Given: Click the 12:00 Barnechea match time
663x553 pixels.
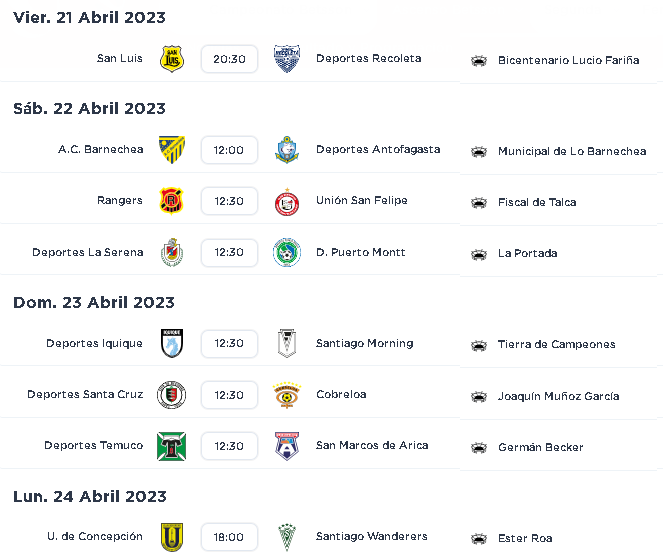Looking at the screenshot, I should point(229,150).
